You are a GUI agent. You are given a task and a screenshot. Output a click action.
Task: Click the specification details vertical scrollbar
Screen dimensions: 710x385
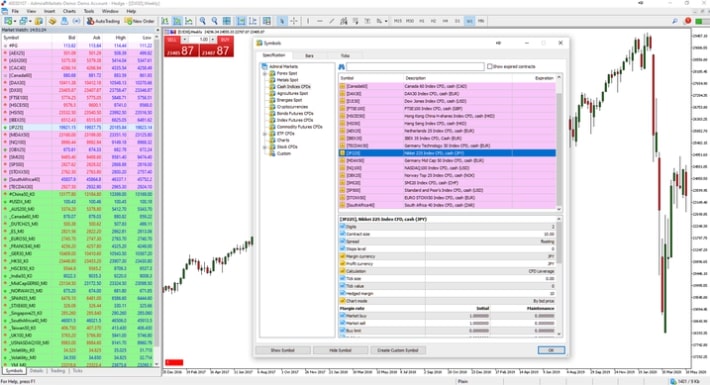(559, 276)
